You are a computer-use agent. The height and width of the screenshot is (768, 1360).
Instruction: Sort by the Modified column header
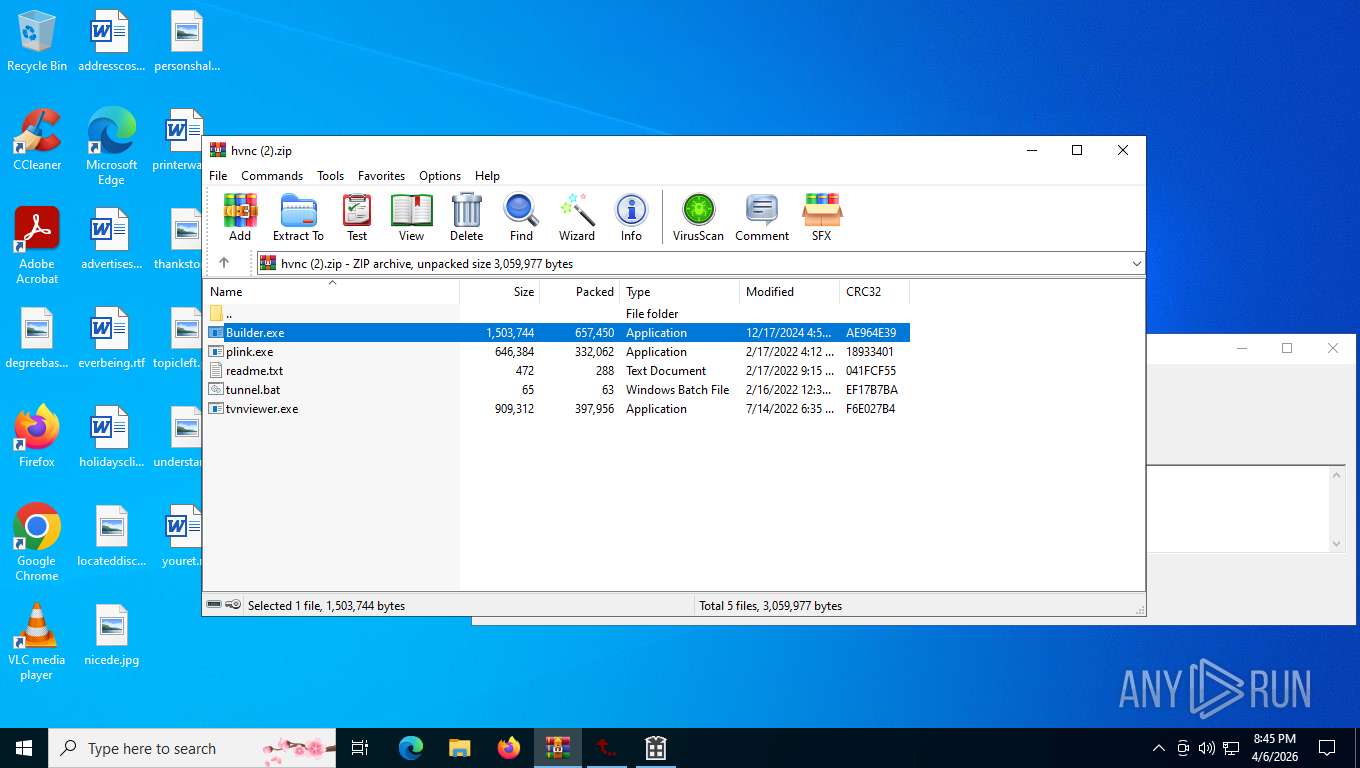[x=790, y=292]
